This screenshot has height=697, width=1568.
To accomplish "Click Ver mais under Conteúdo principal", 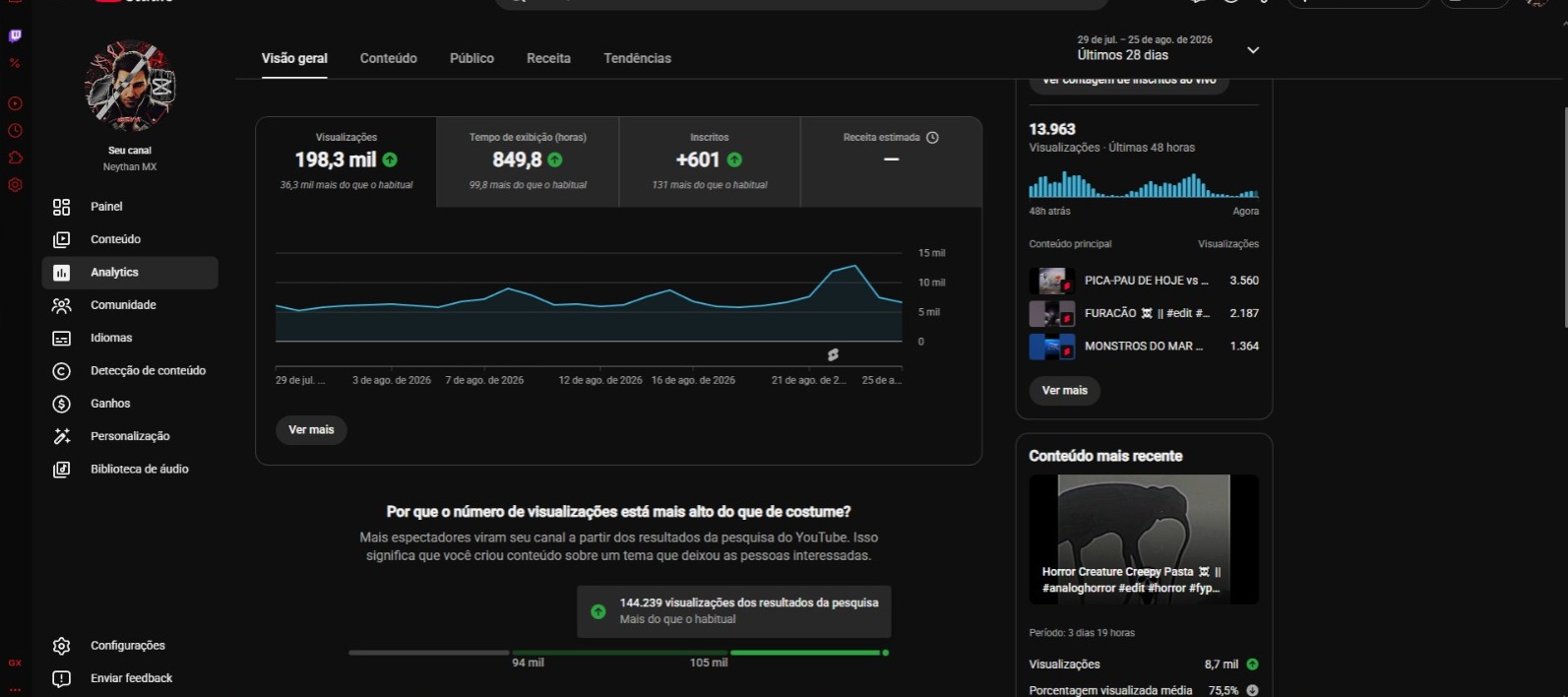I will [1065, 391].
